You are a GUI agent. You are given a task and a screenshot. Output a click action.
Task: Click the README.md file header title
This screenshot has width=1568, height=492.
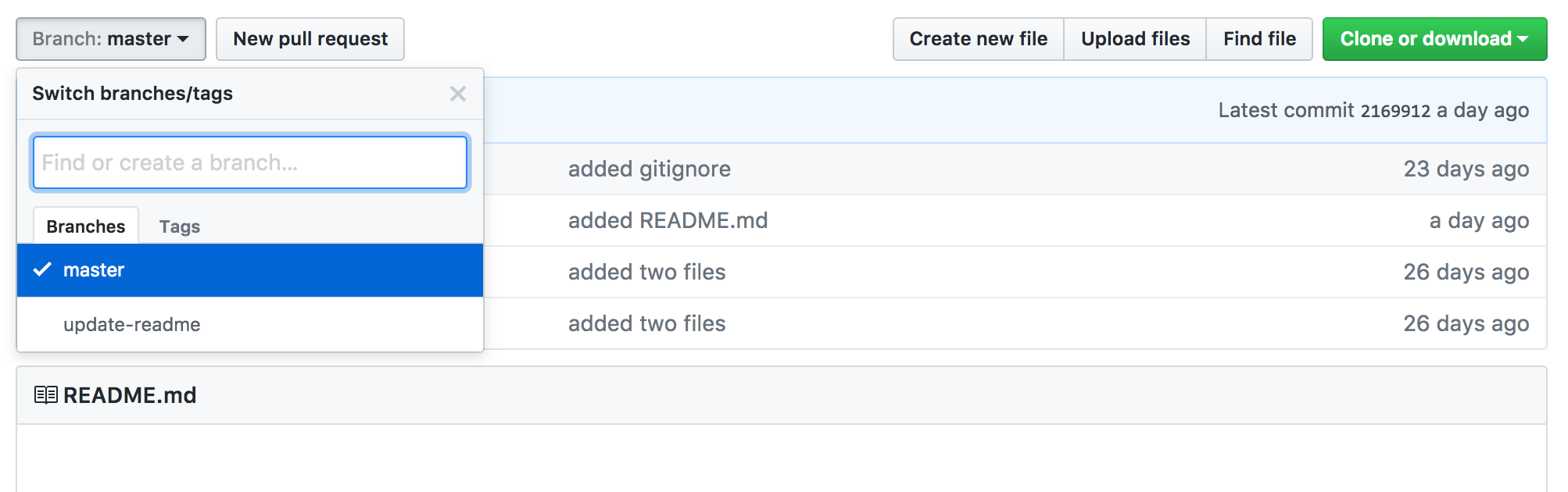(x=130, y=395)
